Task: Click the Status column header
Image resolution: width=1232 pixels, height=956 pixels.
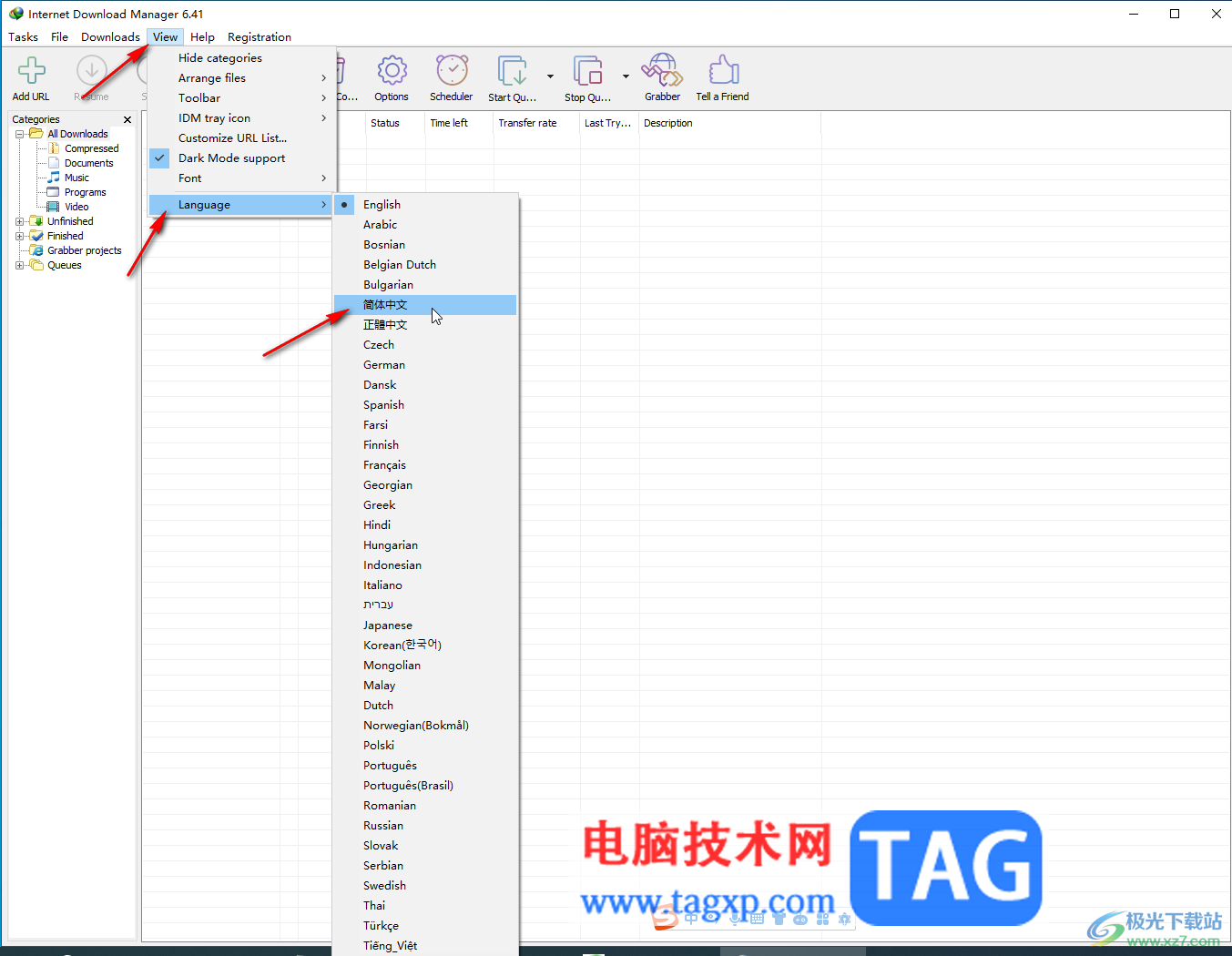Action: click(395, 123)
